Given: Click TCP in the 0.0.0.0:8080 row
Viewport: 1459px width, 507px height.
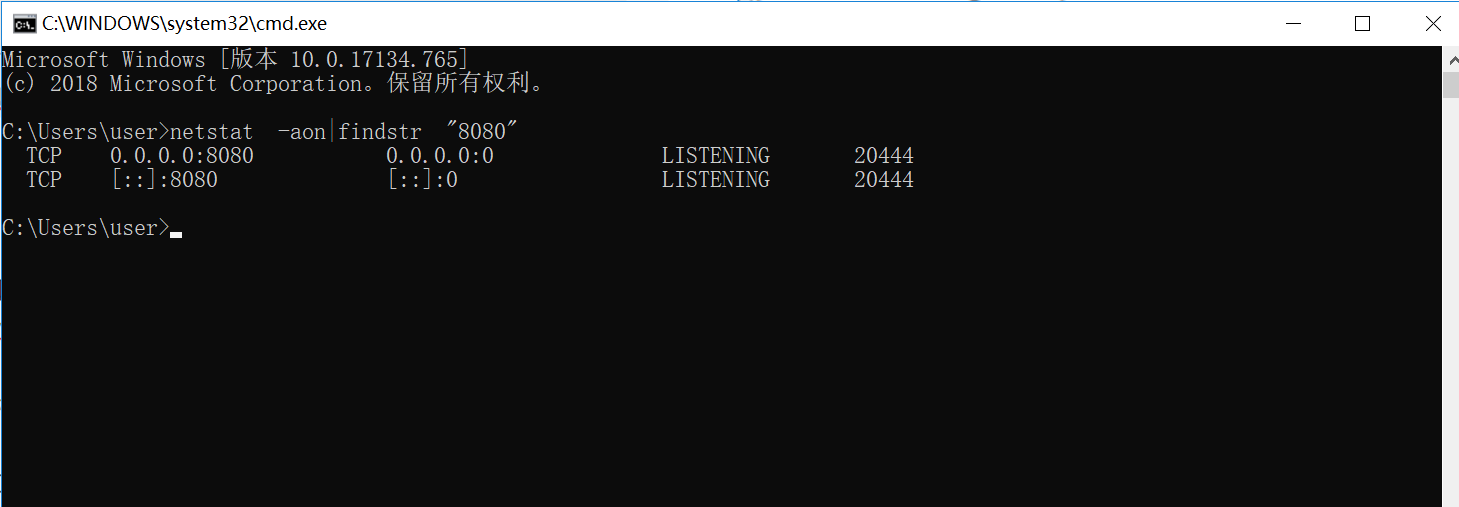Looking at the screenshot, I should pyautogui.click(x=44, y=156).
